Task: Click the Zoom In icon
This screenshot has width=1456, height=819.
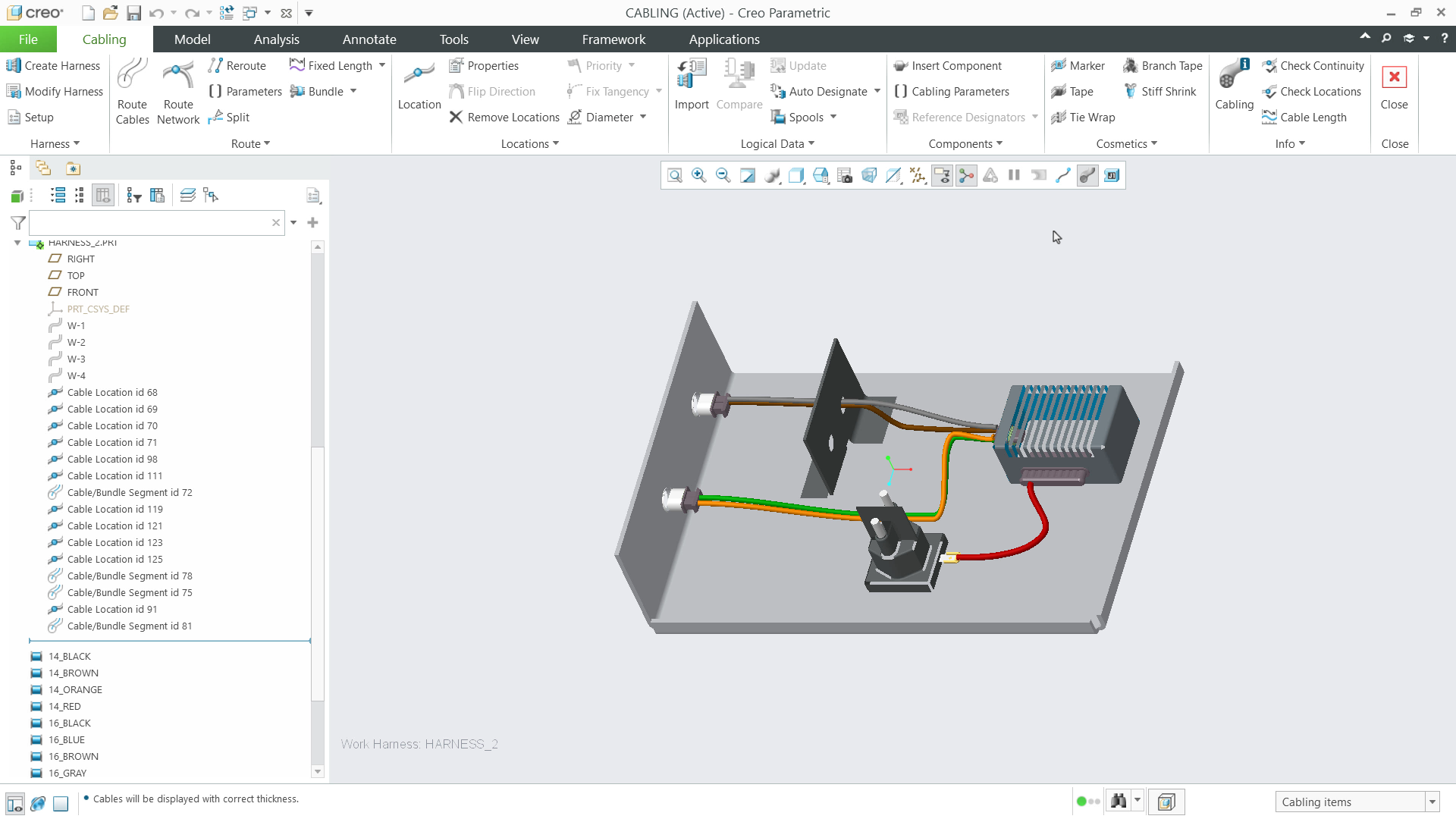Action: [698, 176]
